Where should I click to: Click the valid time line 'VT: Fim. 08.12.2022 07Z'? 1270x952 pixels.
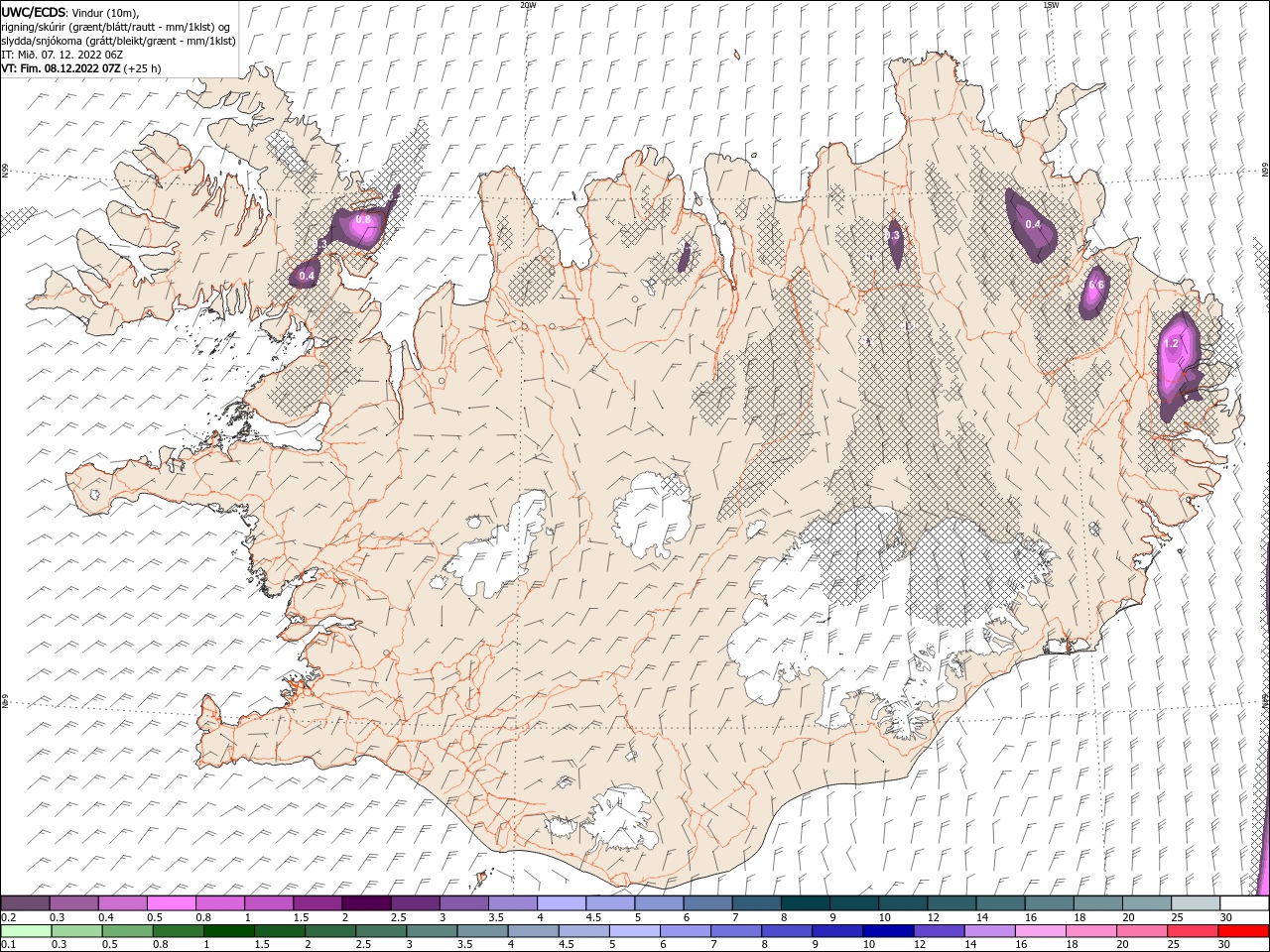click(62, 68)
